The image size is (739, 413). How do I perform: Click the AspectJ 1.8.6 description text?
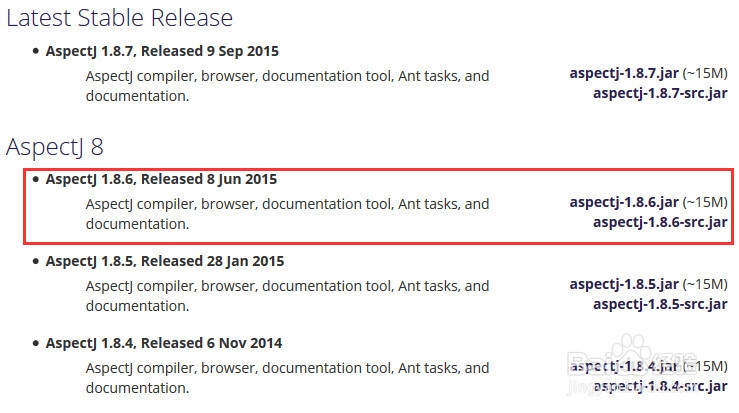coord(287,214)
